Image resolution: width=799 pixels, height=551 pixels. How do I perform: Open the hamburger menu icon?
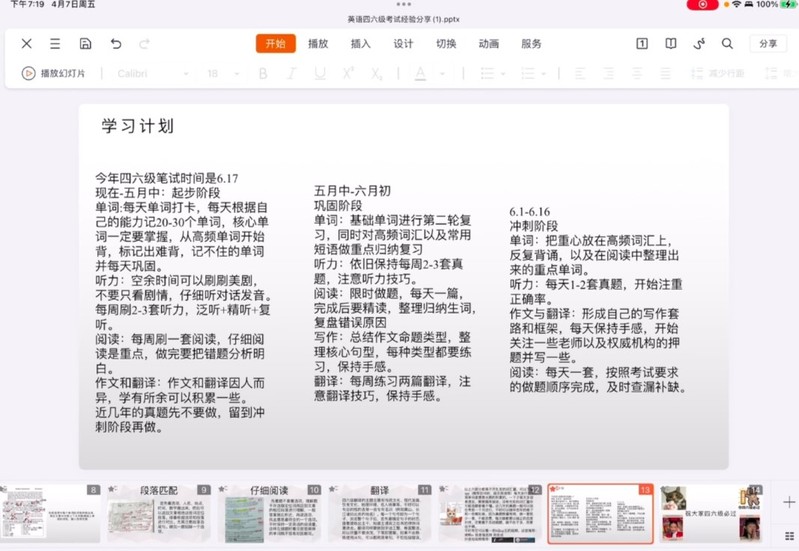pos(55,44)
